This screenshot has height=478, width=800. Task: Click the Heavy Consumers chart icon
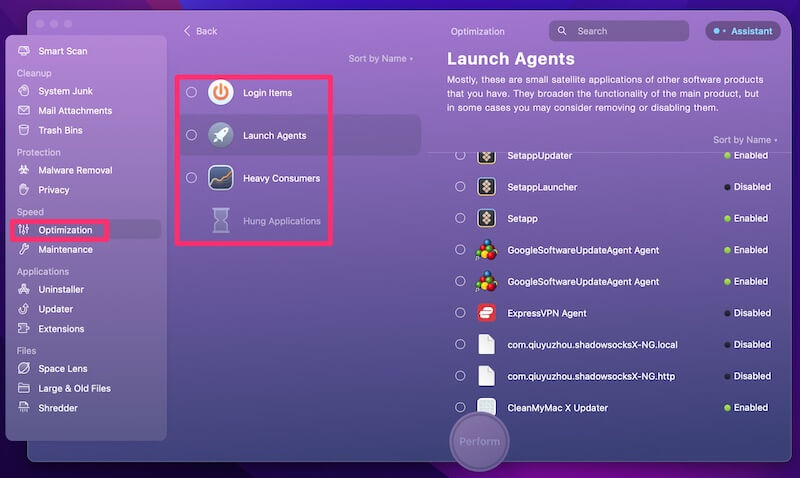click(x=220, y=178)
